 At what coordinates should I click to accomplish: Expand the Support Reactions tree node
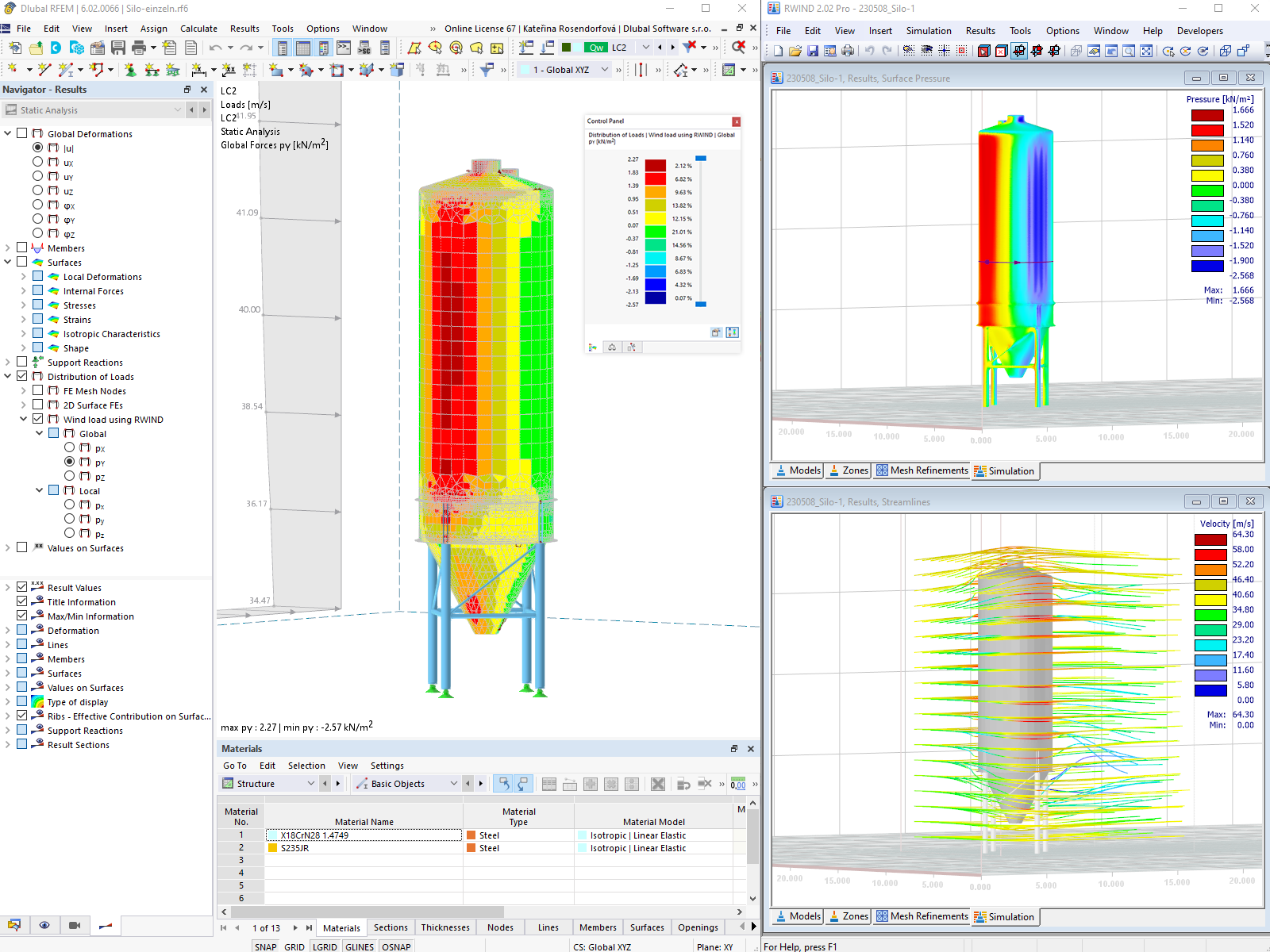[7, 362]
